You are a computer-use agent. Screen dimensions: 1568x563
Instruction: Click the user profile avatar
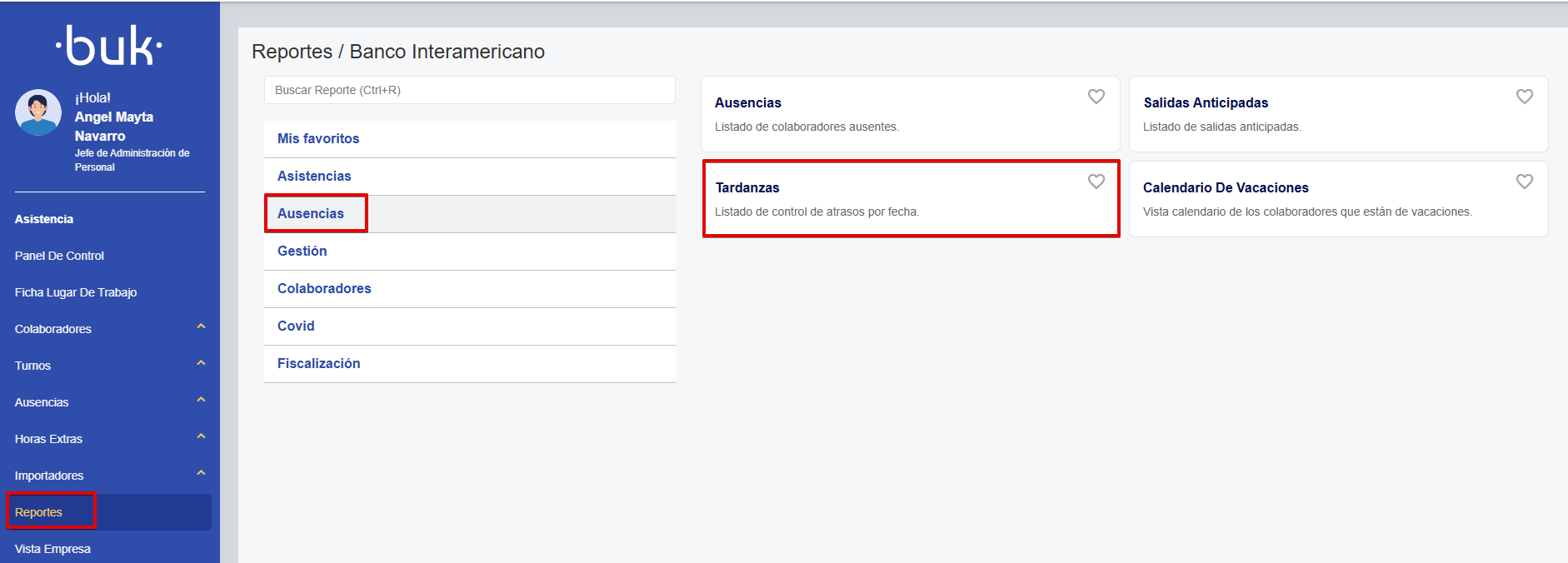coord(38,112)
